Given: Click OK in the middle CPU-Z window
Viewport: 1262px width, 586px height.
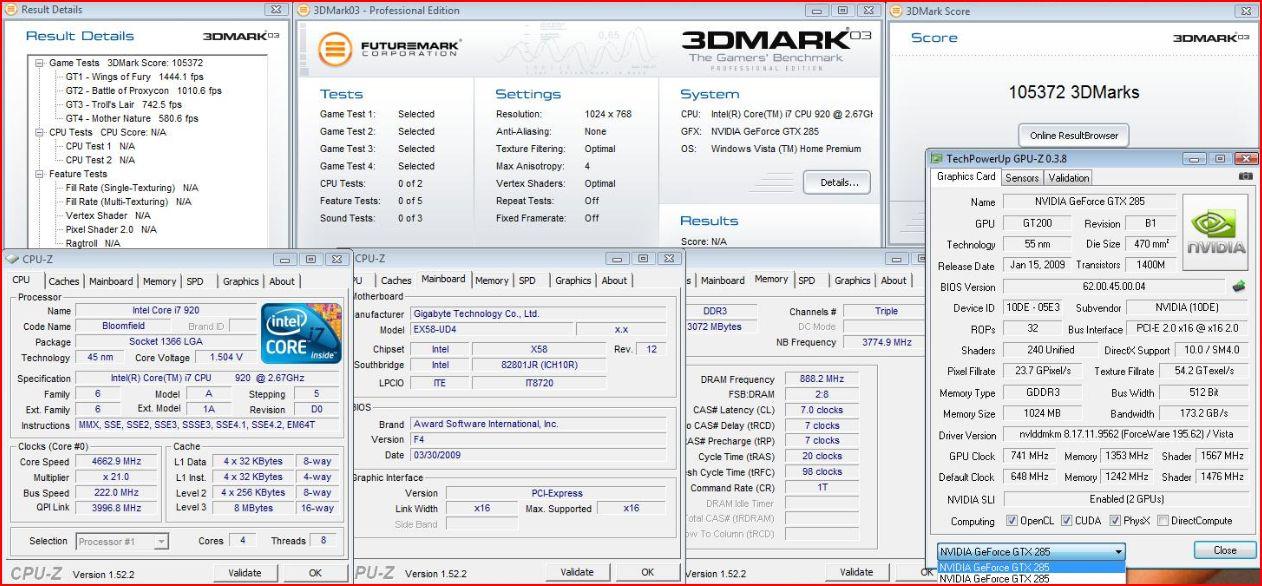Looking at the screenshot, I should coord(648,573).
